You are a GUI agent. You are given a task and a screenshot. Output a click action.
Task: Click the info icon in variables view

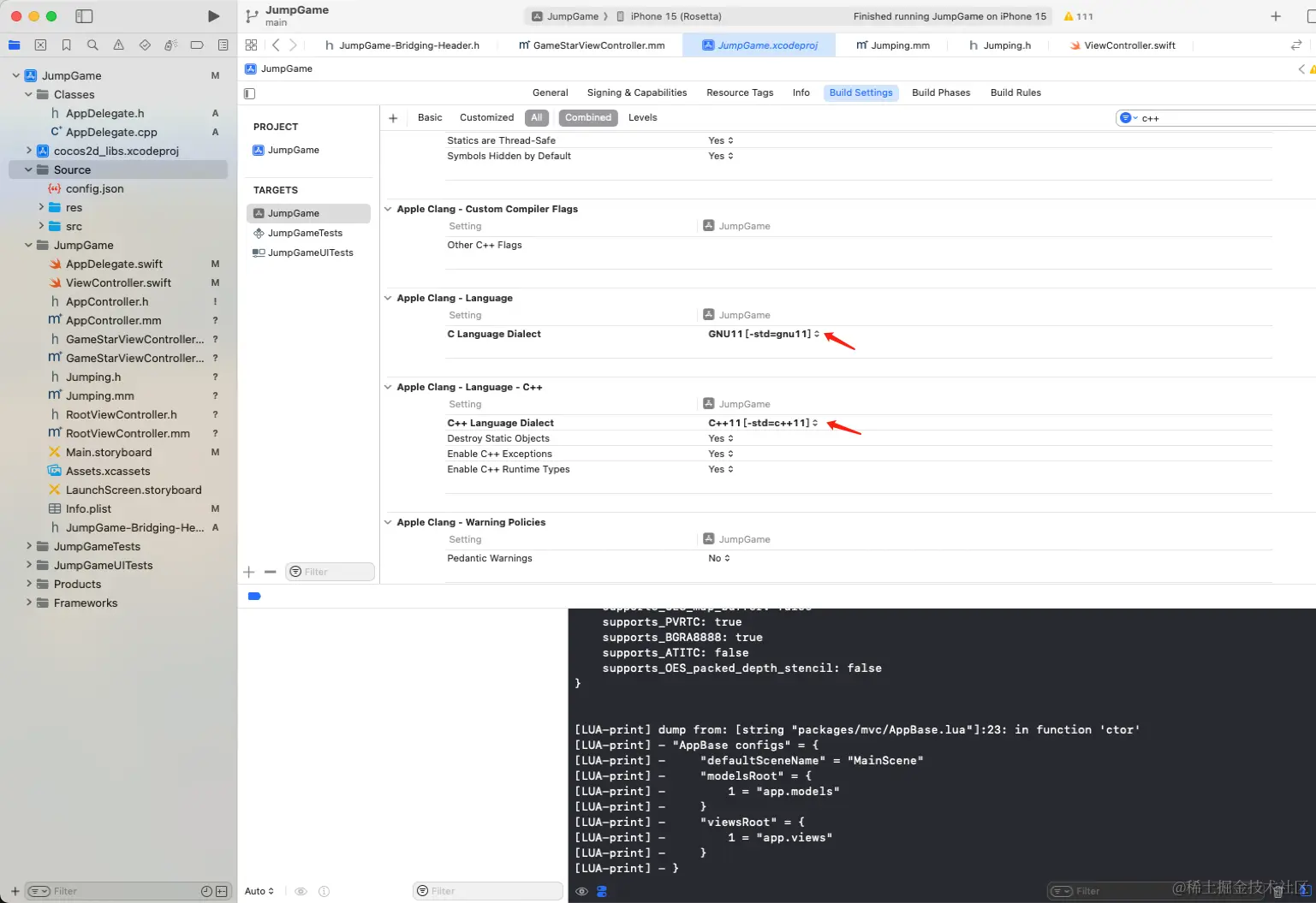[324, 891]
